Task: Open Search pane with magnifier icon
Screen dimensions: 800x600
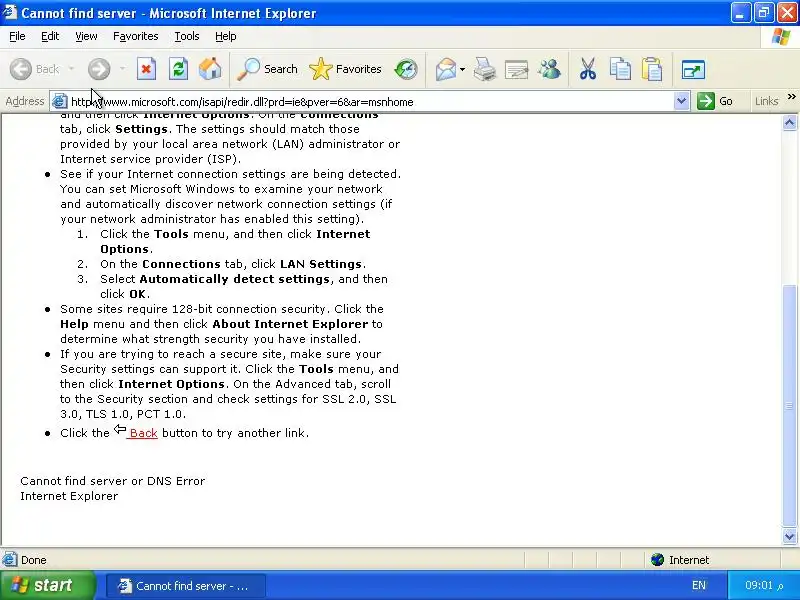Action: click(248, 69)
